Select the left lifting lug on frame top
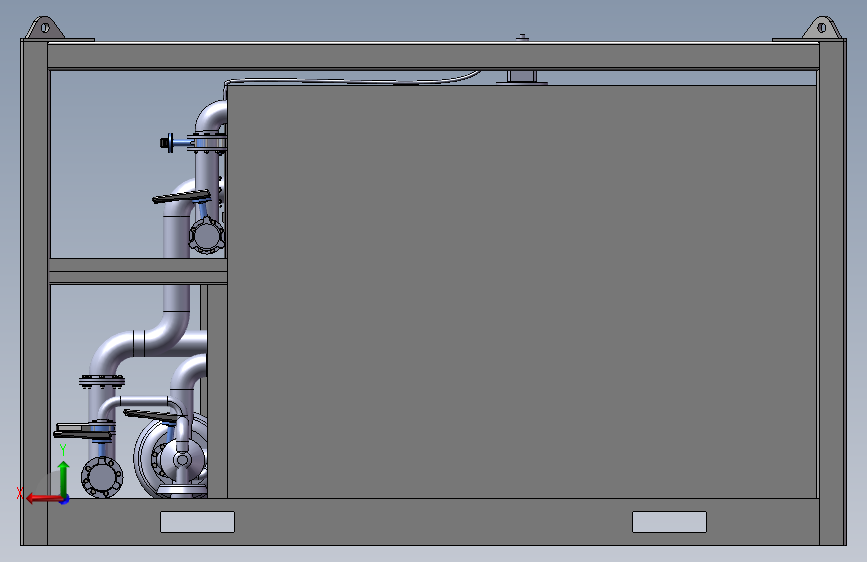The image size is (867, 562). pos(45,28)
